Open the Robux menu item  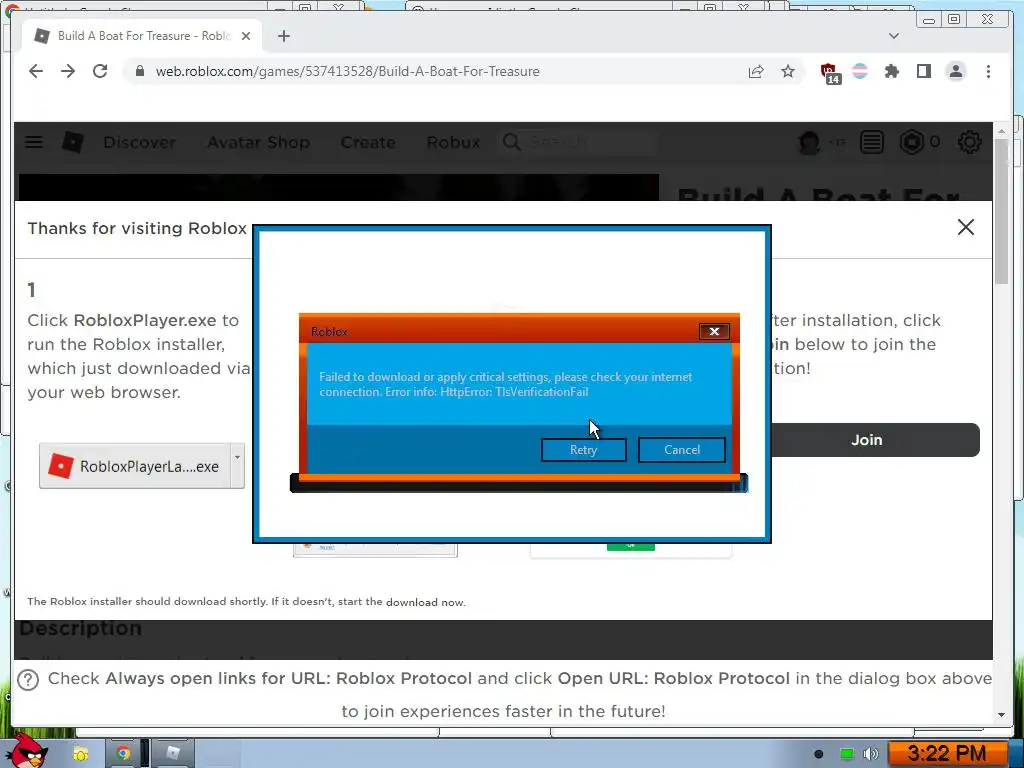453,142
